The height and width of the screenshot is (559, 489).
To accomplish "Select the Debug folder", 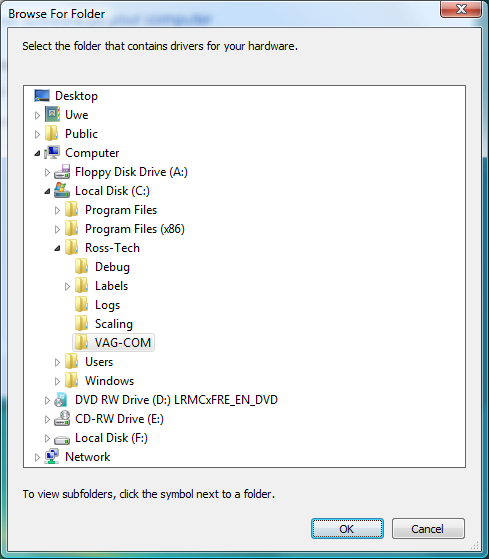I will point(103,267).
